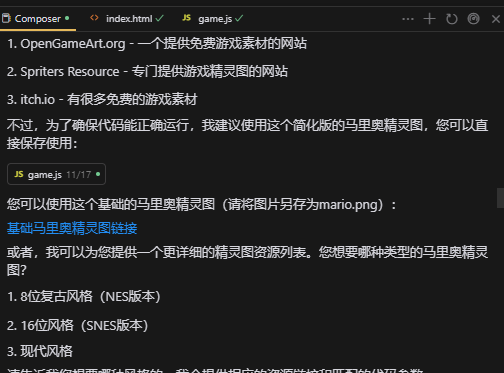The image size is (504, 373).
Task: Click the green dot on Composer tab
Action: pyautogui.click(x=67, y=18)
